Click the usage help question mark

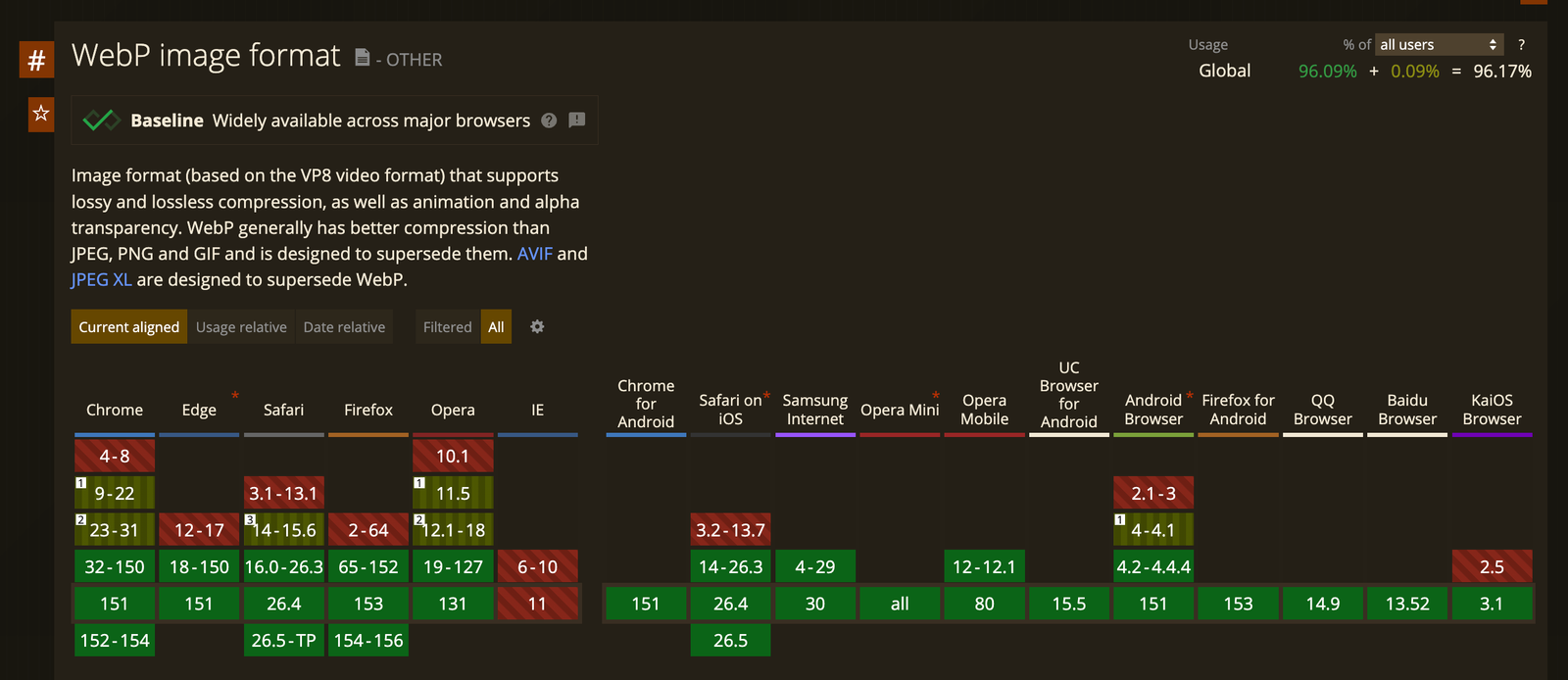click(1521, 45)
